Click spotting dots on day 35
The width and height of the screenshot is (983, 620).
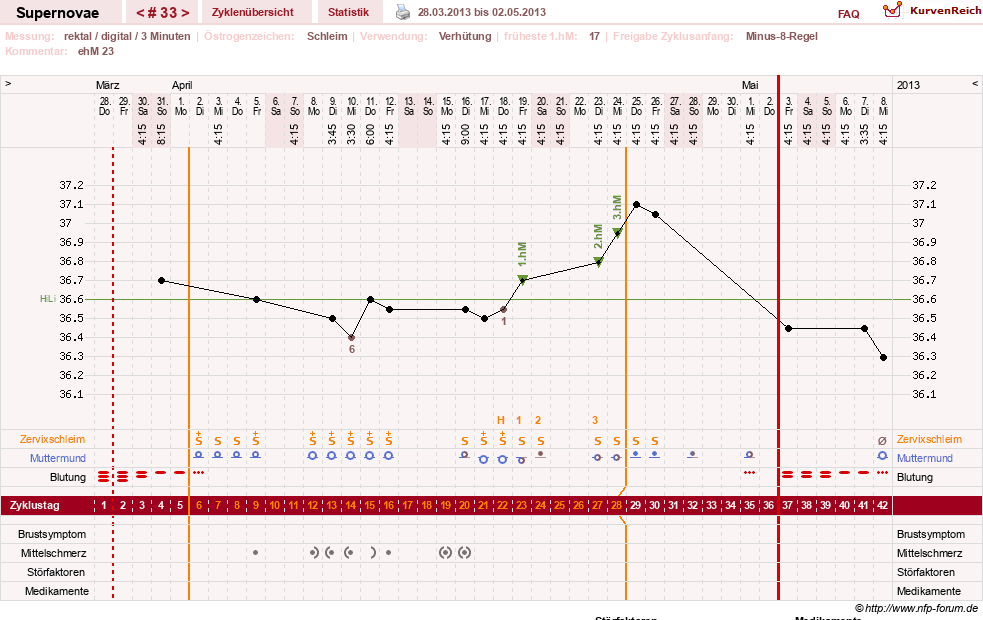tap(749, 472)
